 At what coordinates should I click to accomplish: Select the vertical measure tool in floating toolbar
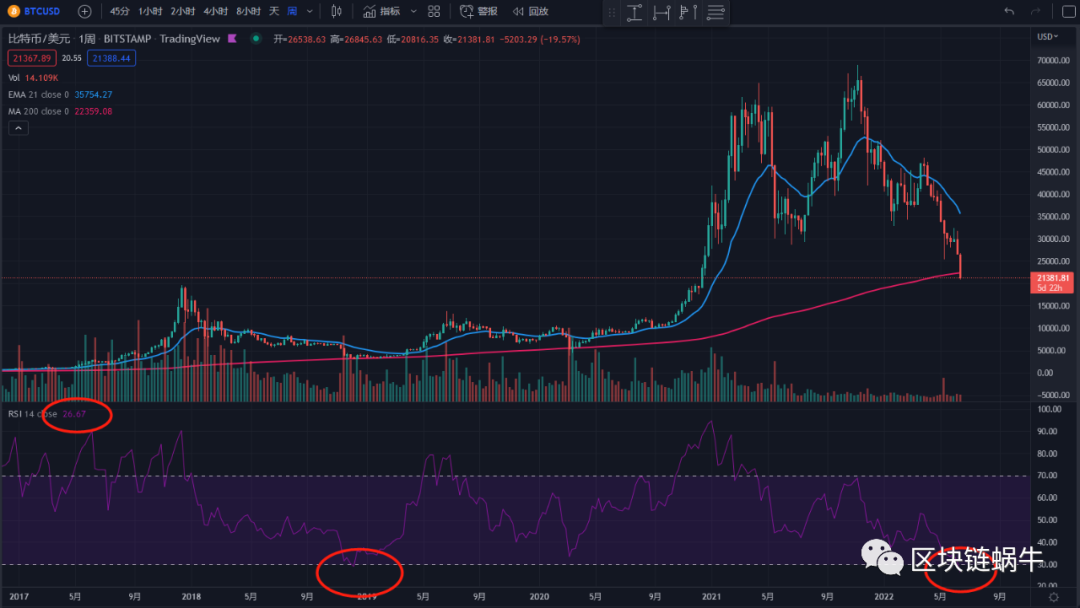634,12
